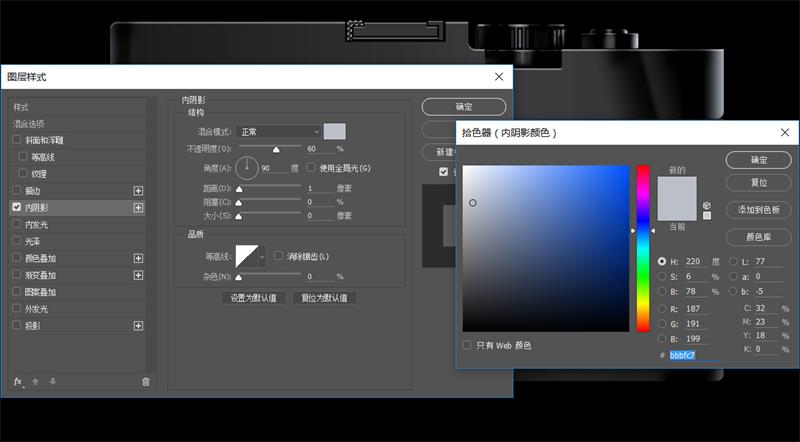Click the move effect down arrow
This screenshot has width=800, height=442.
53,381
